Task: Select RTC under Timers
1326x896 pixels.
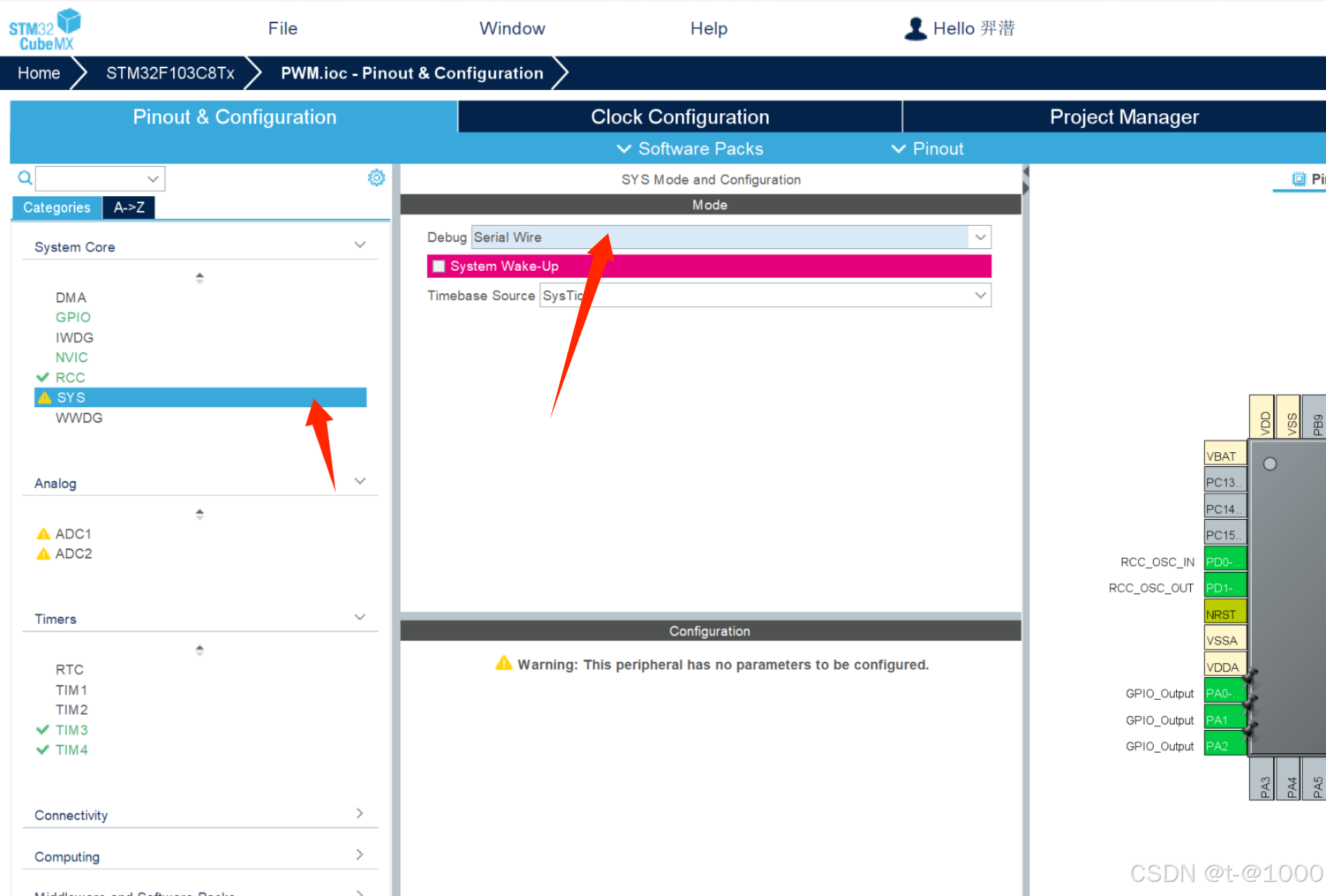Action: tap(69, 670)
